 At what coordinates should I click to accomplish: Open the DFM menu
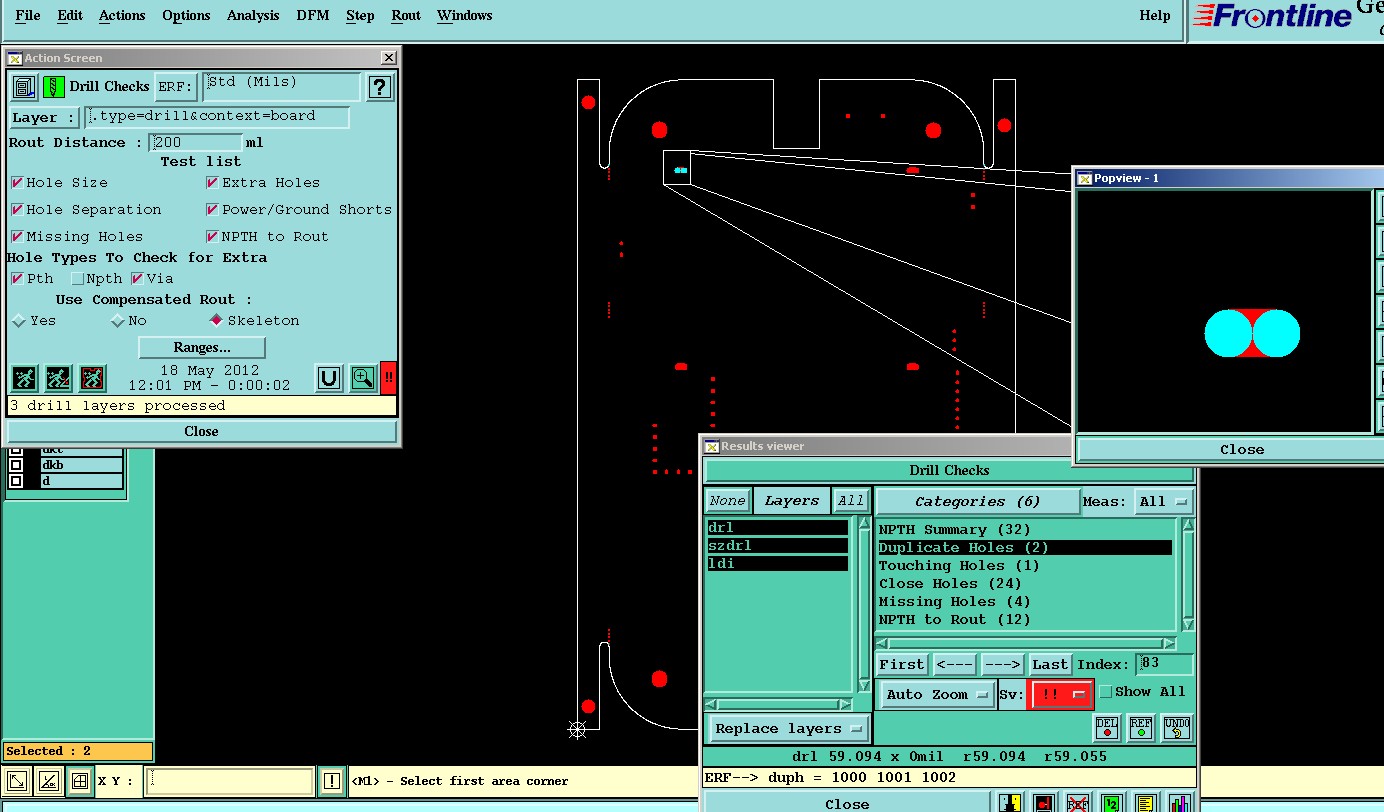(x=312, y=15)
